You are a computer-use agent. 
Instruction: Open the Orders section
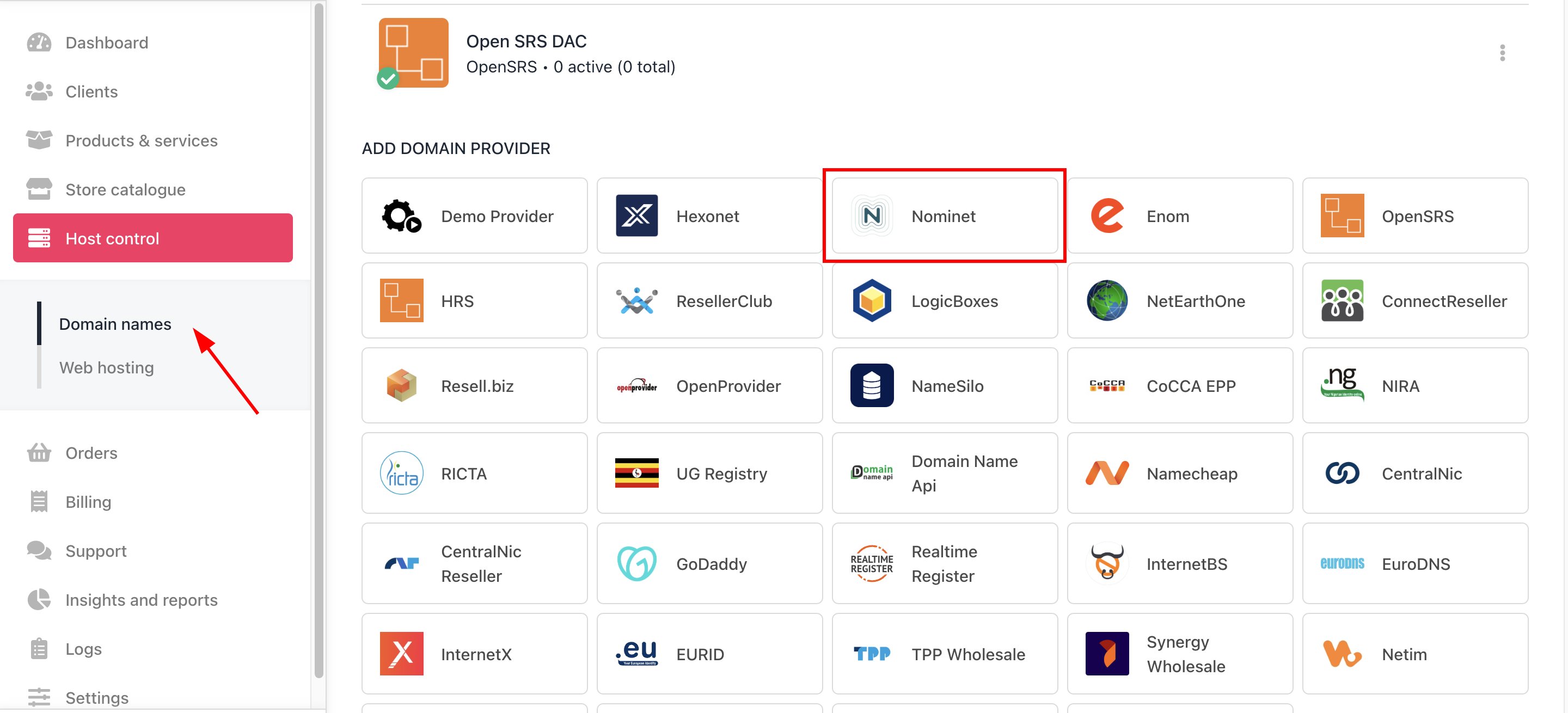(153, 453)
